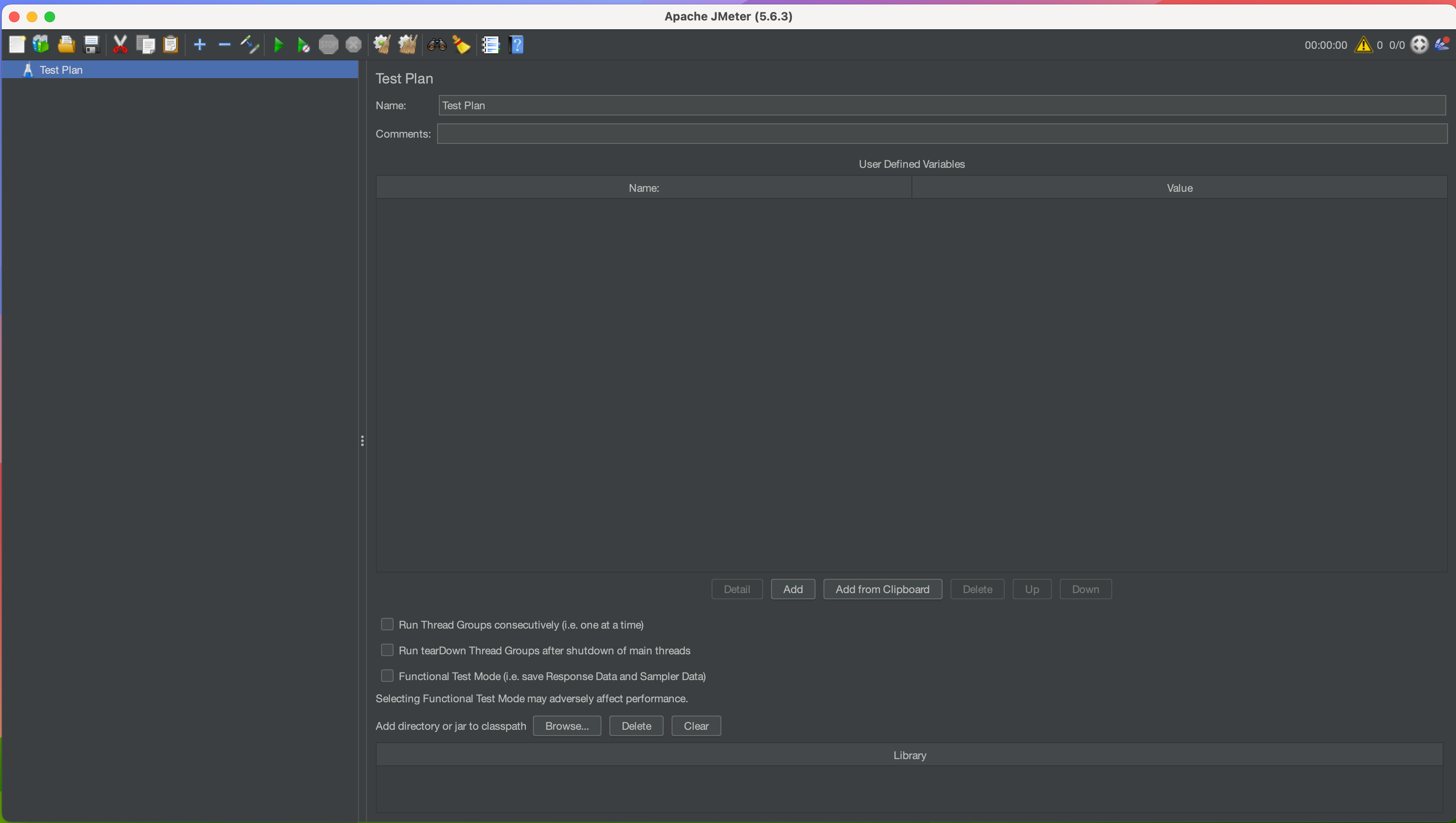Image resolution: width=1456 pixels, height=823 pixels.
Task: Click the Clear All results icon
Action: 408,45
